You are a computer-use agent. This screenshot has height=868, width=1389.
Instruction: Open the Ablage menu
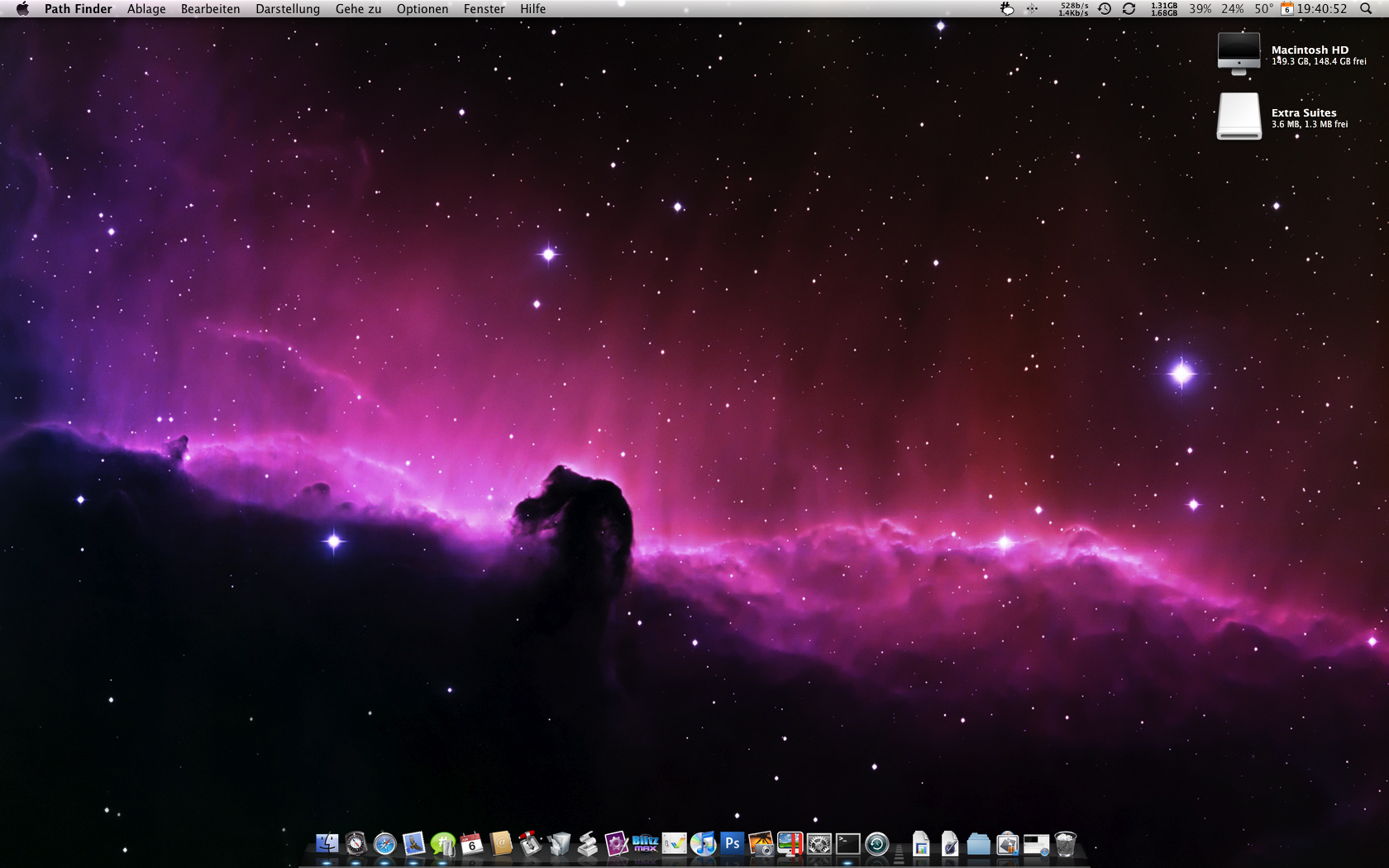tap(146, 9)
